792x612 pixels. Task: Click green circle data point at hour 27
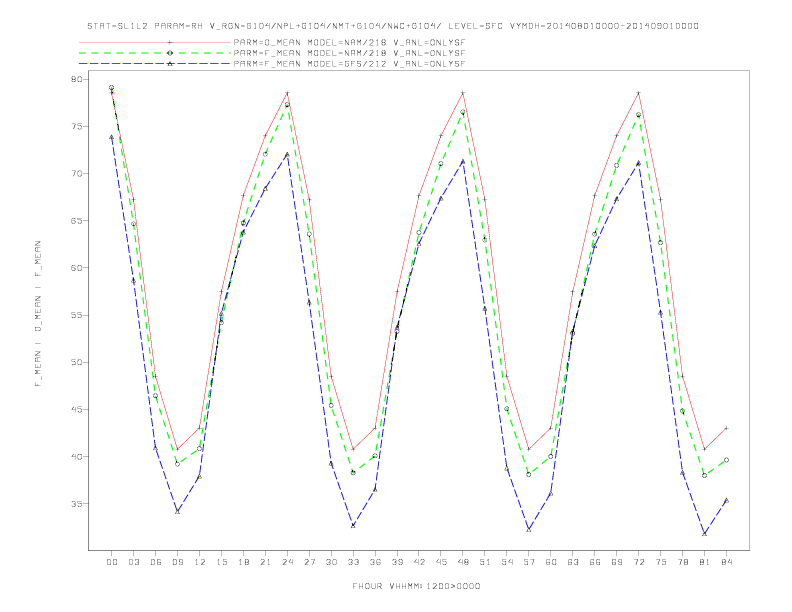click(x=309, y=234)
